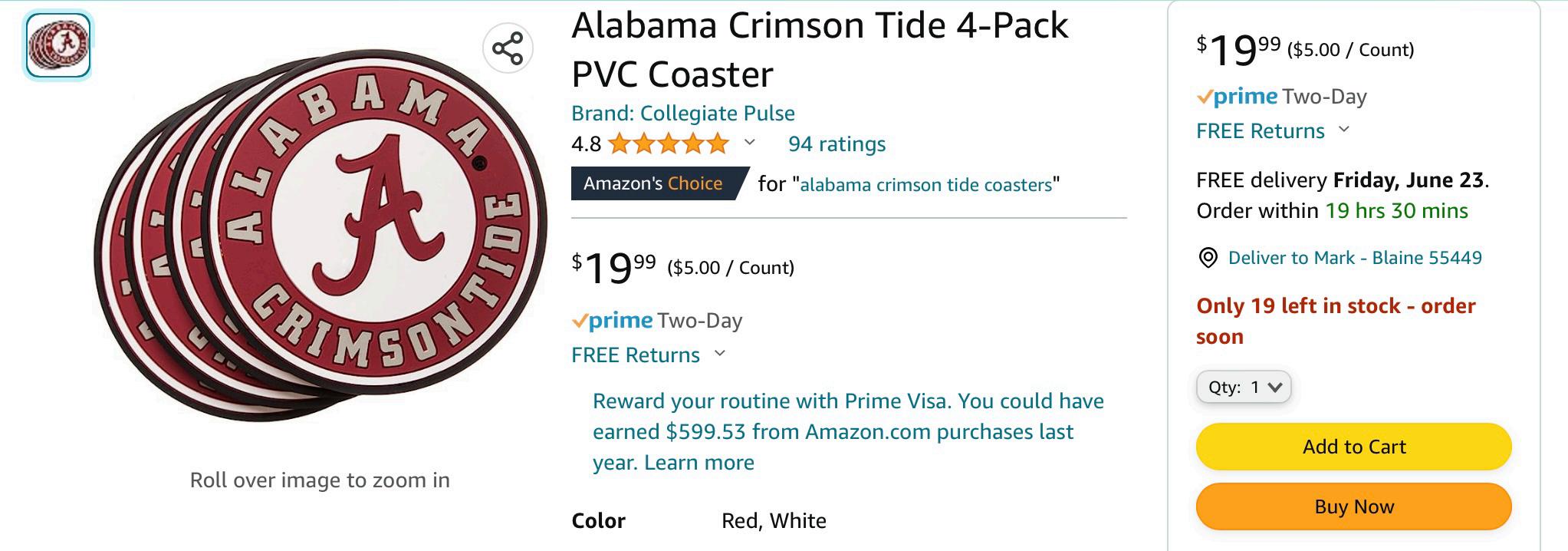Screen dimensions: 1568x551
Task: Click the location pin delivery icon
Action: 1208,258
